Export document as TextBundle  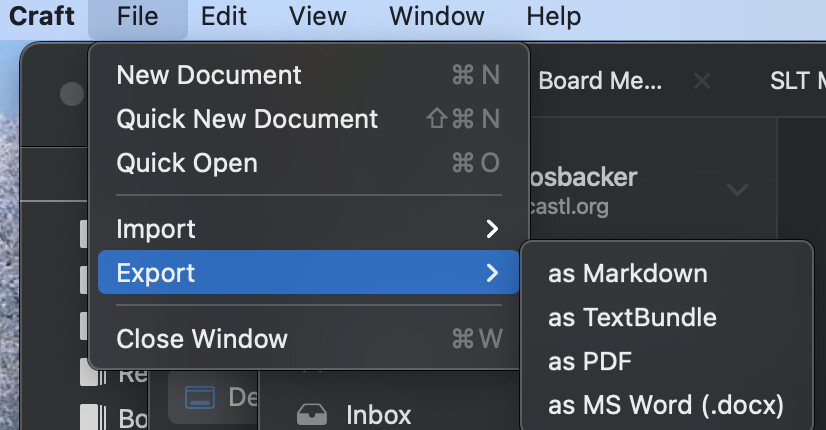(x=632, y=318)
